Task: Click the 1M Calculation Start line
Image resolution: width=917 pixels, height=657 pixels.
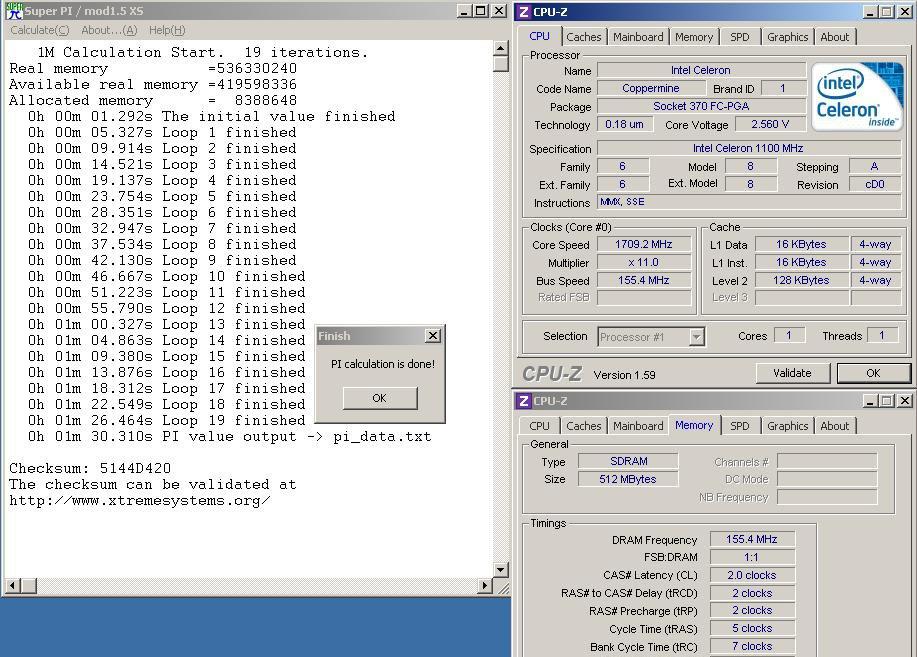Action: 203,53
